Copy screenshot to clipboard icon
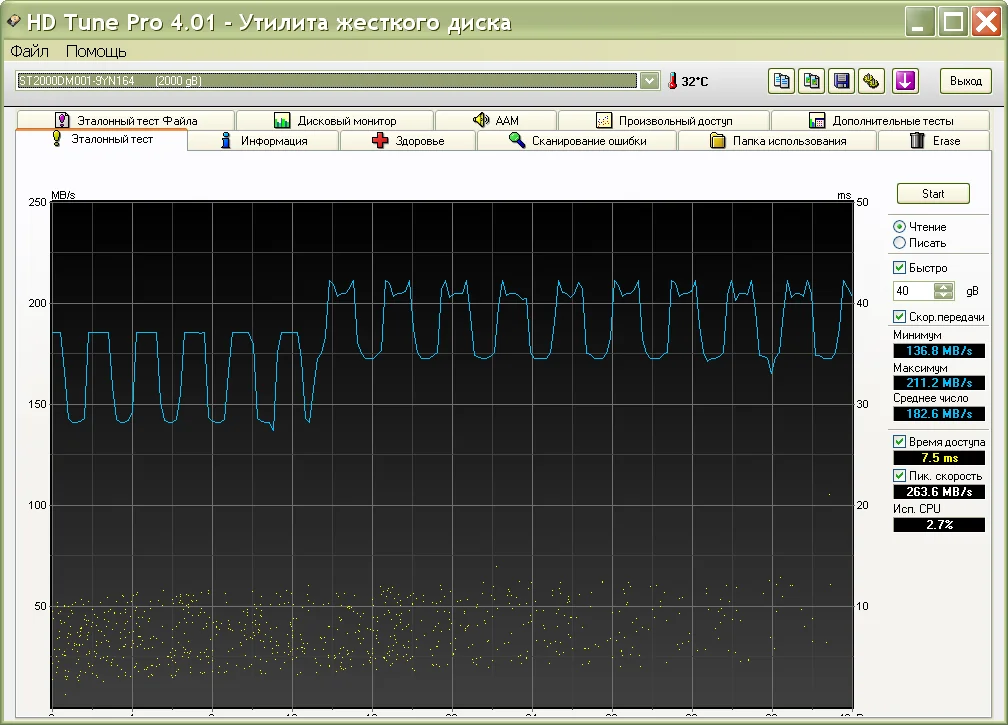Screen dimensions: 1008x725 coord(812,81)
